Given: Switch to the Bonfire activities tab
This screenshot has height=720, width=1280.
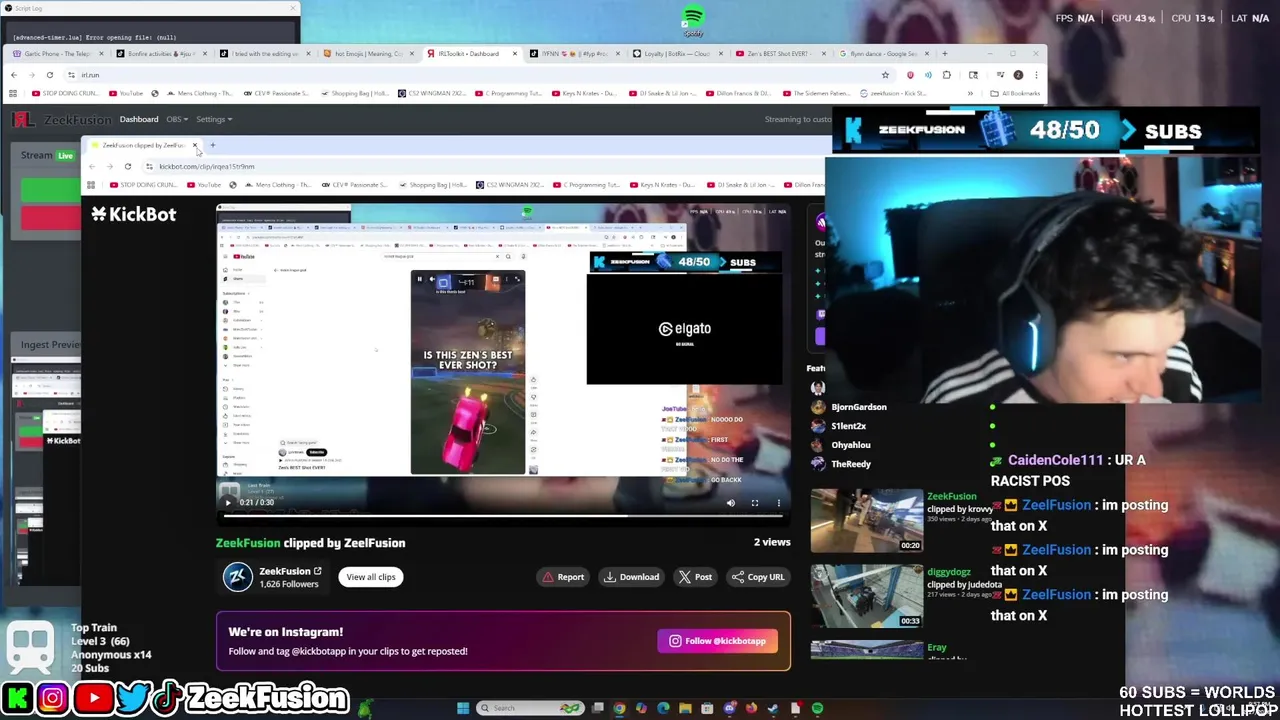Looking at the screenshot, I should pyautogui.click(x=160, y=53).
